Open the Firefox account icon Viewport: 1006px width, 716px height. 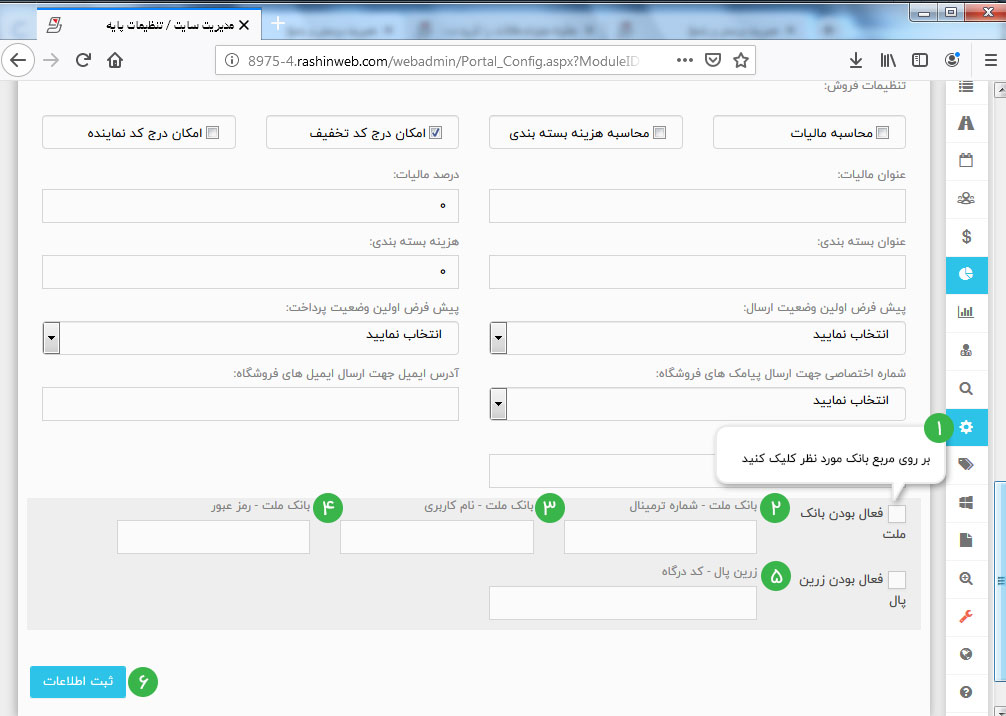click(x=953, y=60)
